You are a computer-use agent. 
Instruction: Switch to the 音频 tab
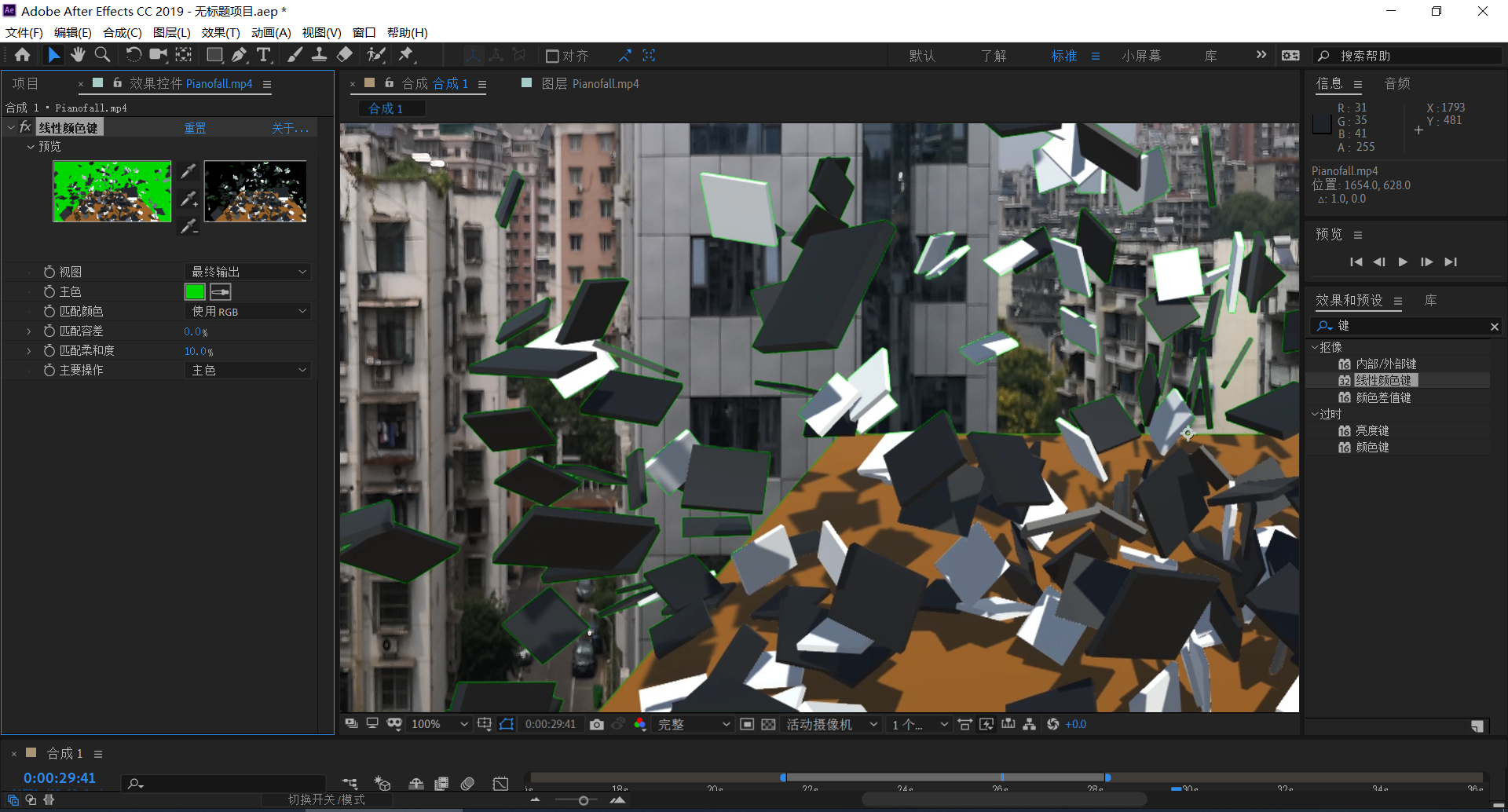click(x=1397, y=83)
